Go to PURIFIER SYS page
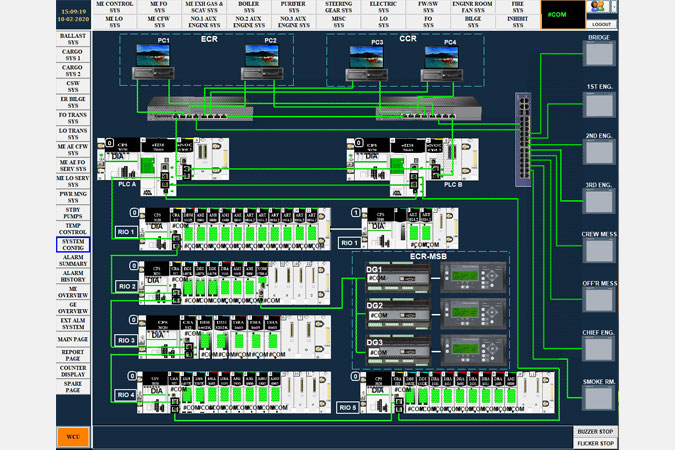 294,7
